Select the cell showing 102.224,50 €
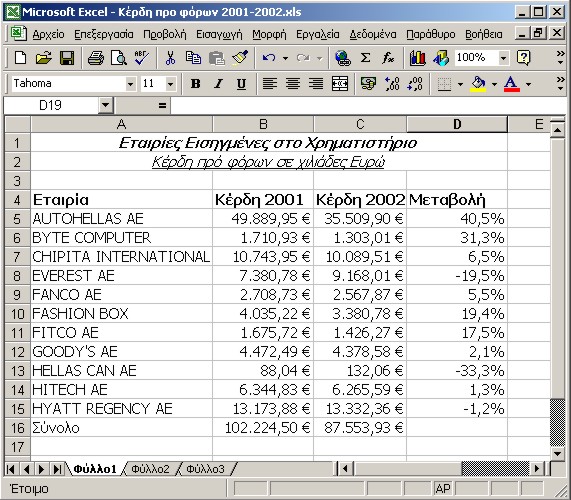The height and width of the screenshot is (500, 571). click(263, 428)
